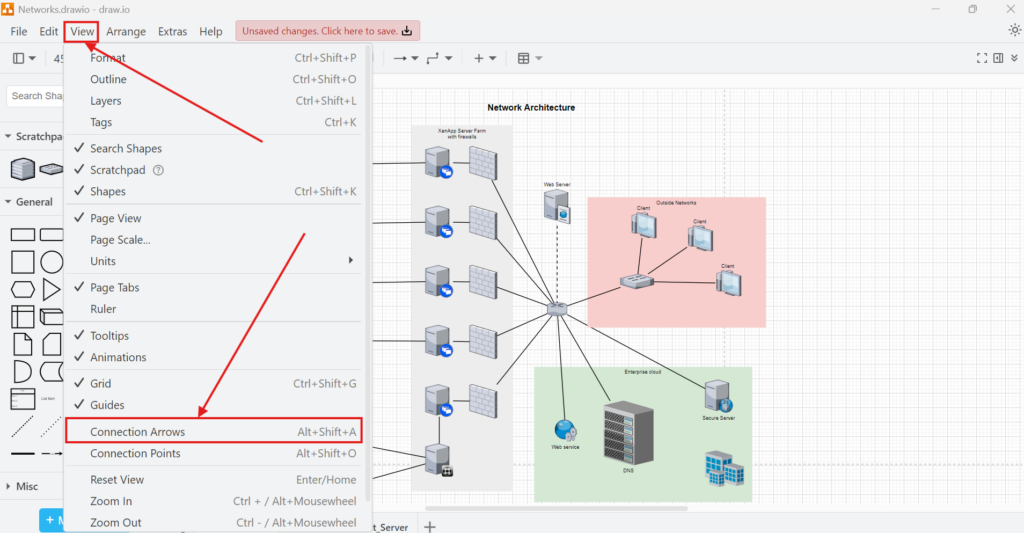The width and height of the screenshot is (1024, 533).
Task: Toggle the light/dark appearance sun icon
Action: pos(1014,31)
